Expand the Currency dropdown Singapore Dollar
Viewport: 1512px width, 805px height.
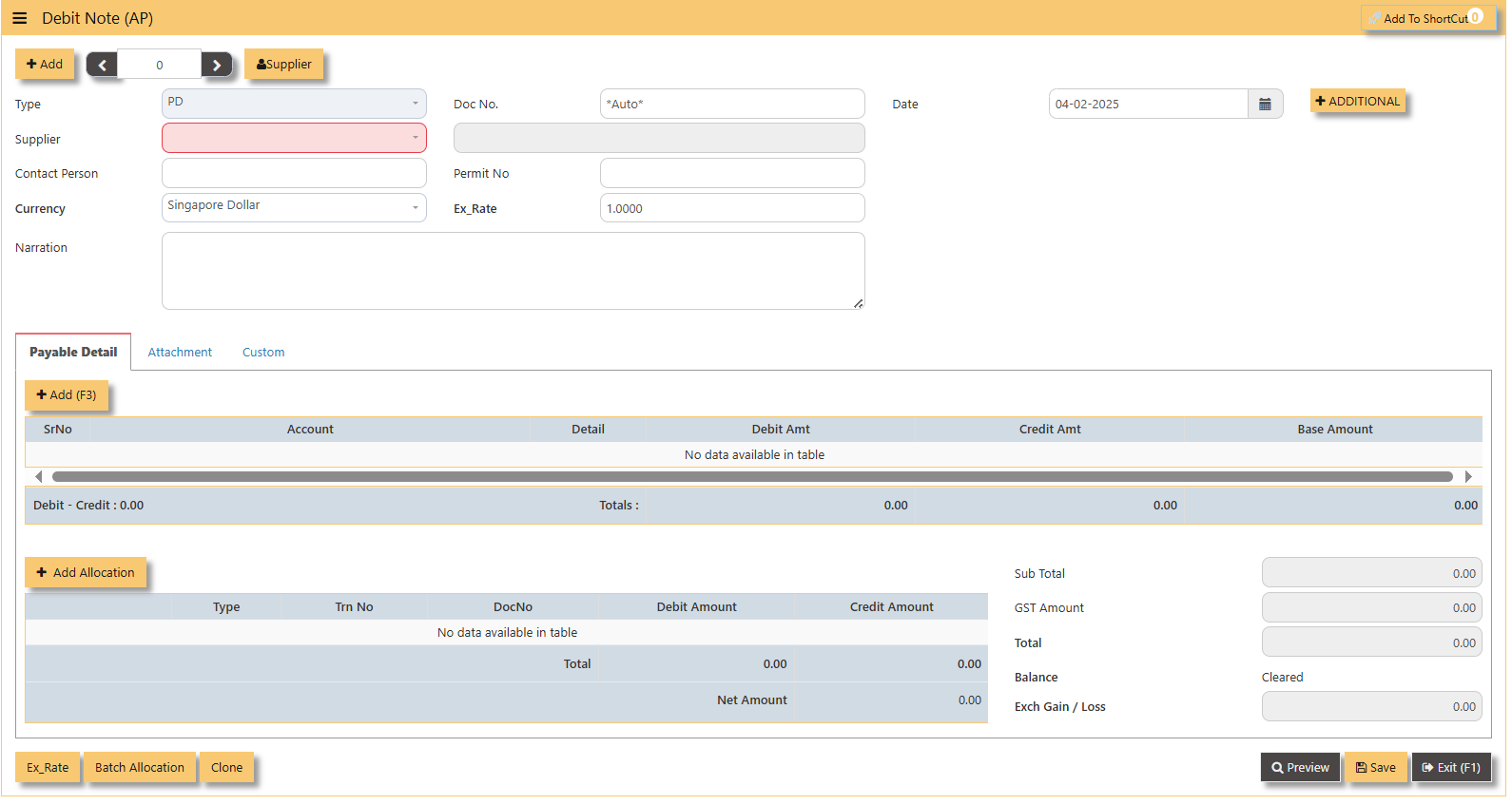point(294,207)
